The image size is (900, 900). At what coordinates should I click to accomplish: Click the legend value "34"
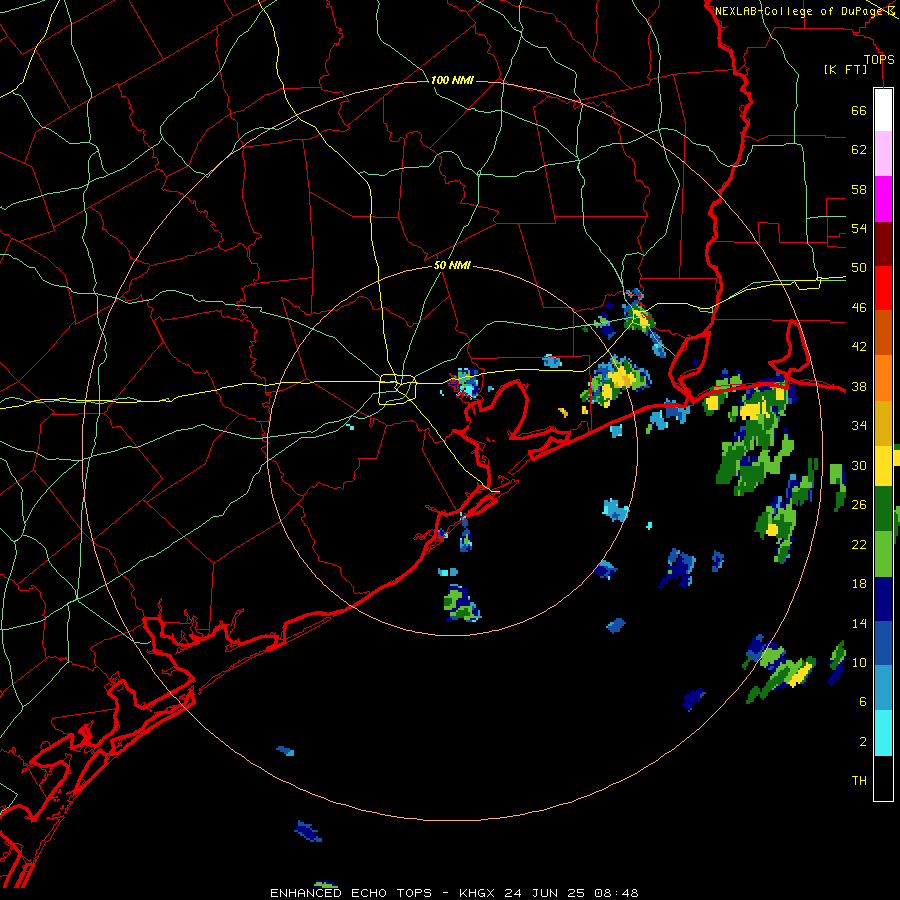859,426
